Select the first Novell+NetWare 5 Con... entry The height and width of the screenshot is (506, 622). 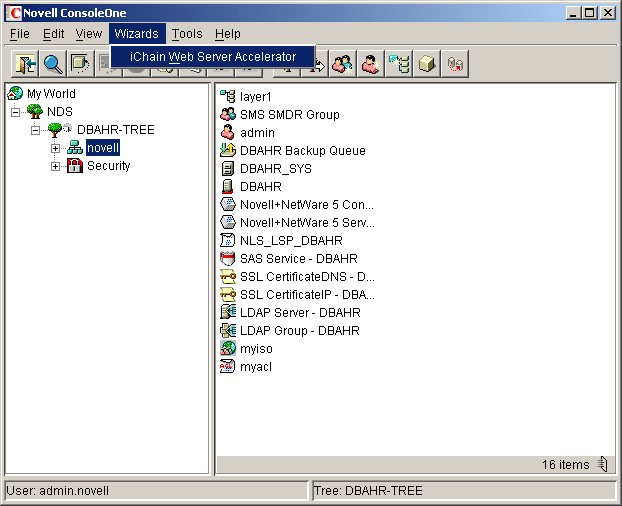click(307, 204)
